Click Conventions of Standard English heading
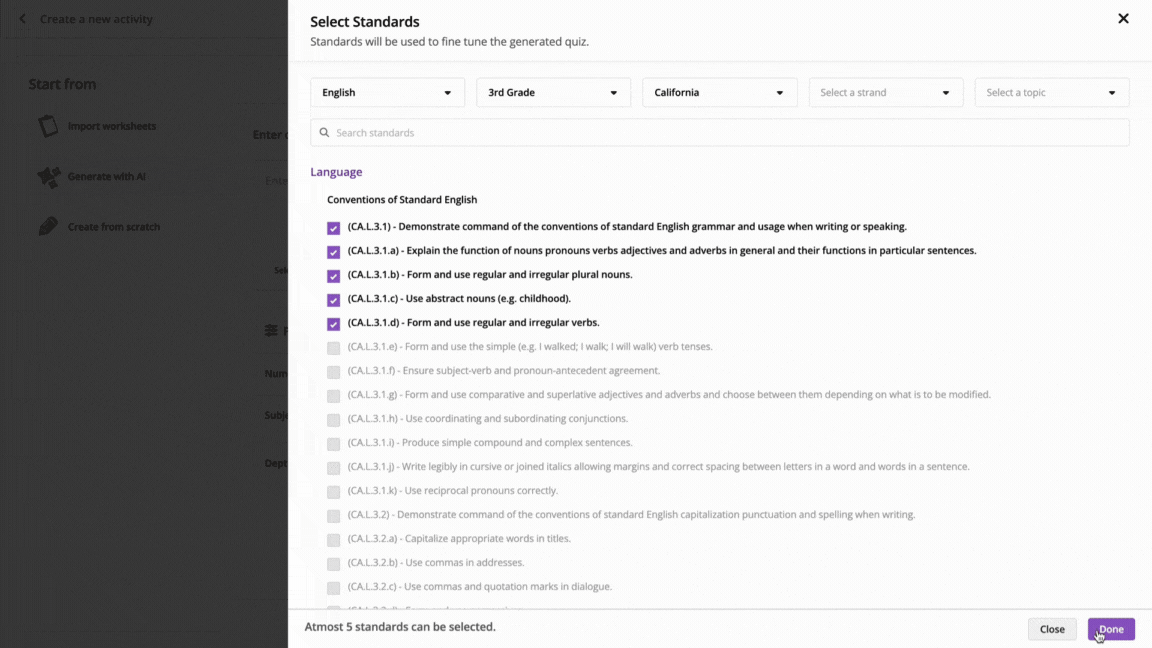Image resolution: width=1152 pixels, height=648 pixels. (x=402, y=200)
